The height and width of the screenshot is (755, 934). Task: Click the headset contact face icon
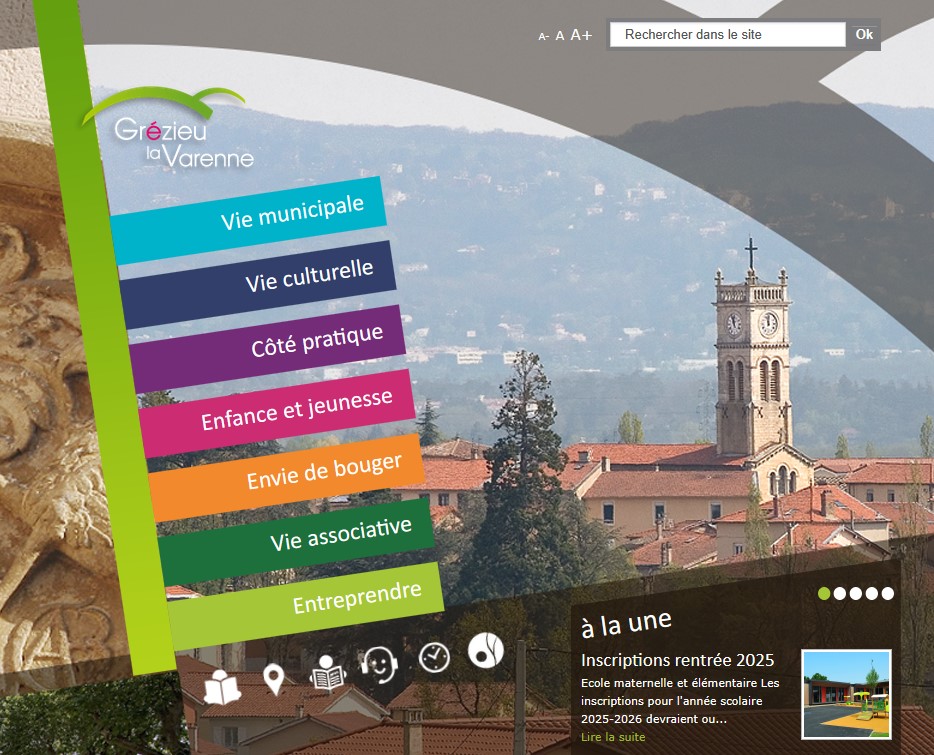click(x=379, y=664)
